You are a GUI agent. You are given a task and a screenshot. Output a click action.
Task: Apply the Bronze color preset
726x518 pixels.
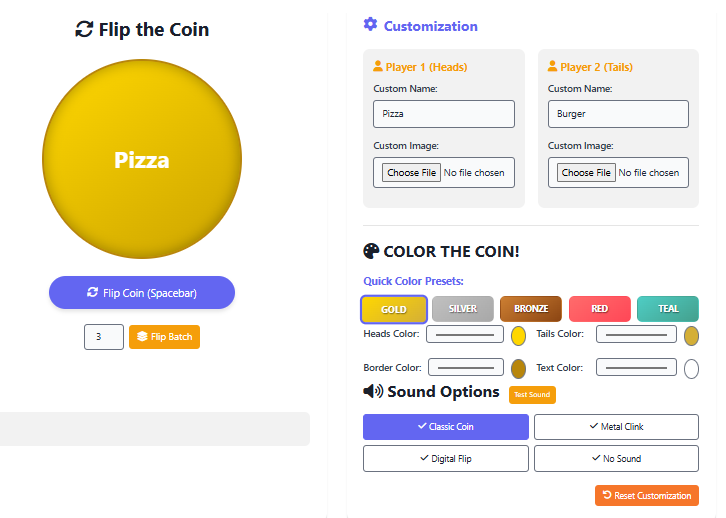pyautogui.click(x=531, y=309)
